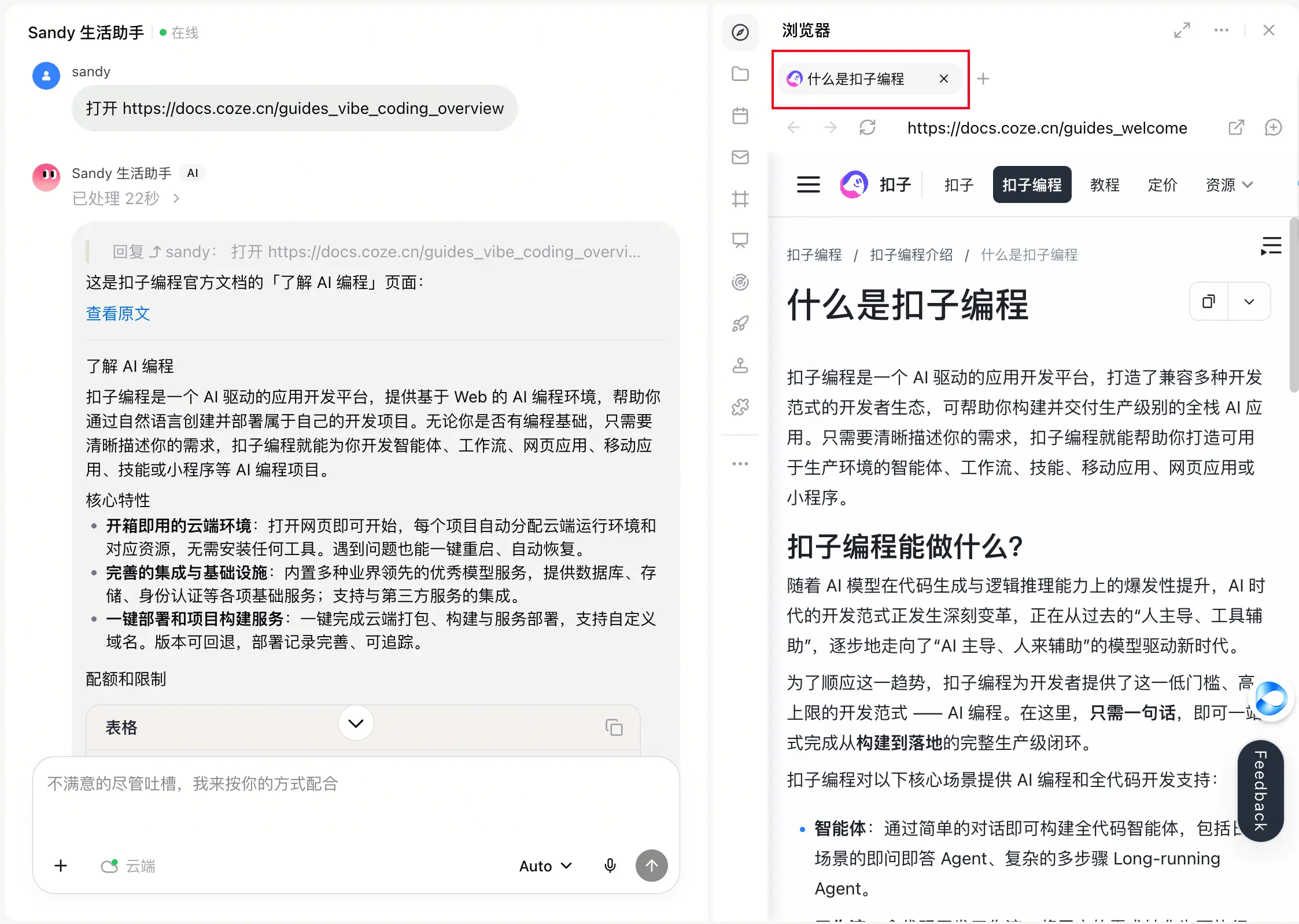The image size is (1299, 924).
Task: Open the presentation board icon in sidebar
Action: click(740, 241)
